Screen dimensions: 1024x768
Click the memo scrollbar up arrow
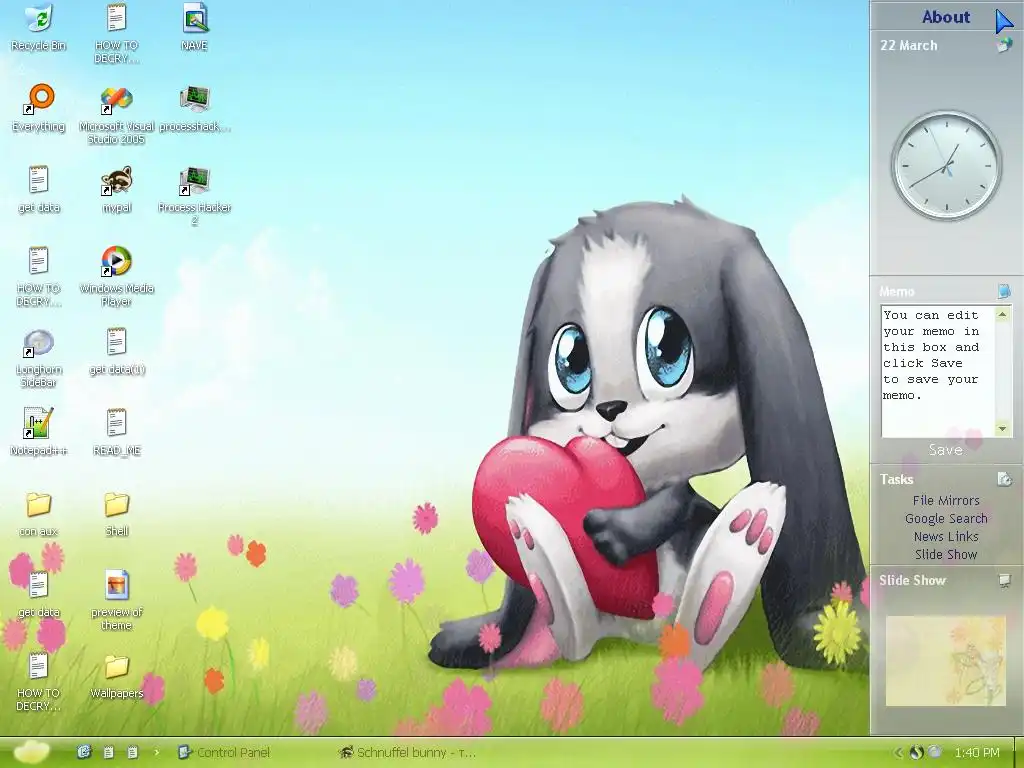(1002, 314)
